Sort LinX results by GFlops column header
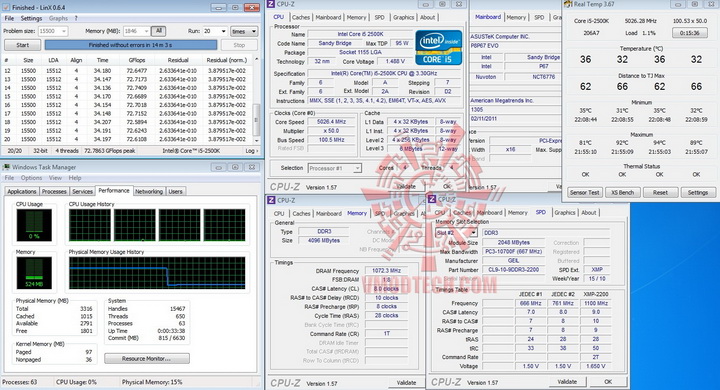720x390 pixels. (137, 60)
